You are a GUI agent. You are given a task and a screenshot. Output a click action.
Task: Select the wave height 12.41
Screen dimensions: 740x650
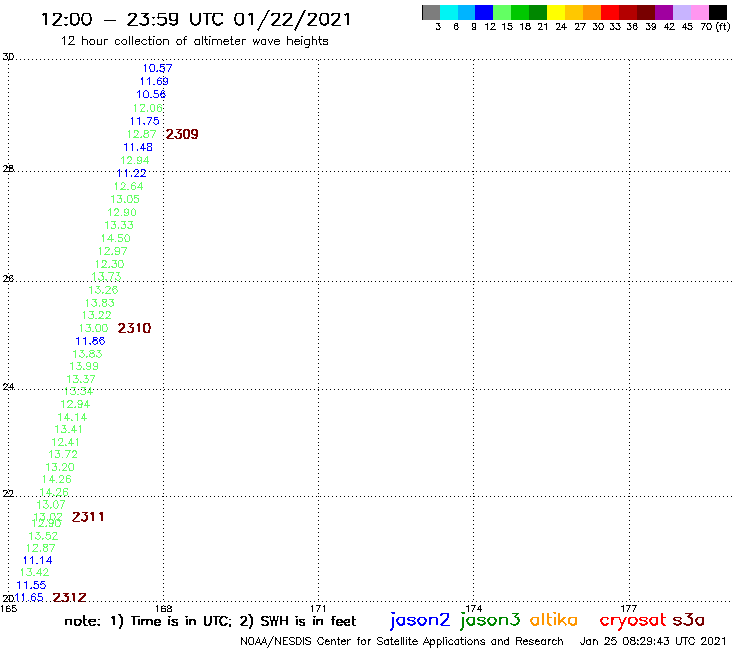tap(66, 442)
